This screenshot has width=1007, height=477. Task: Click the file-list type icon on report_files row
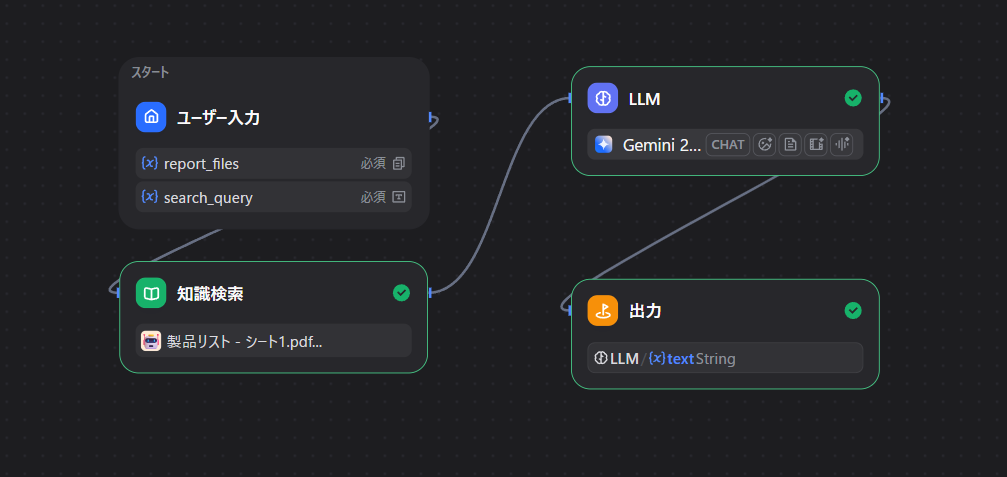398,163
